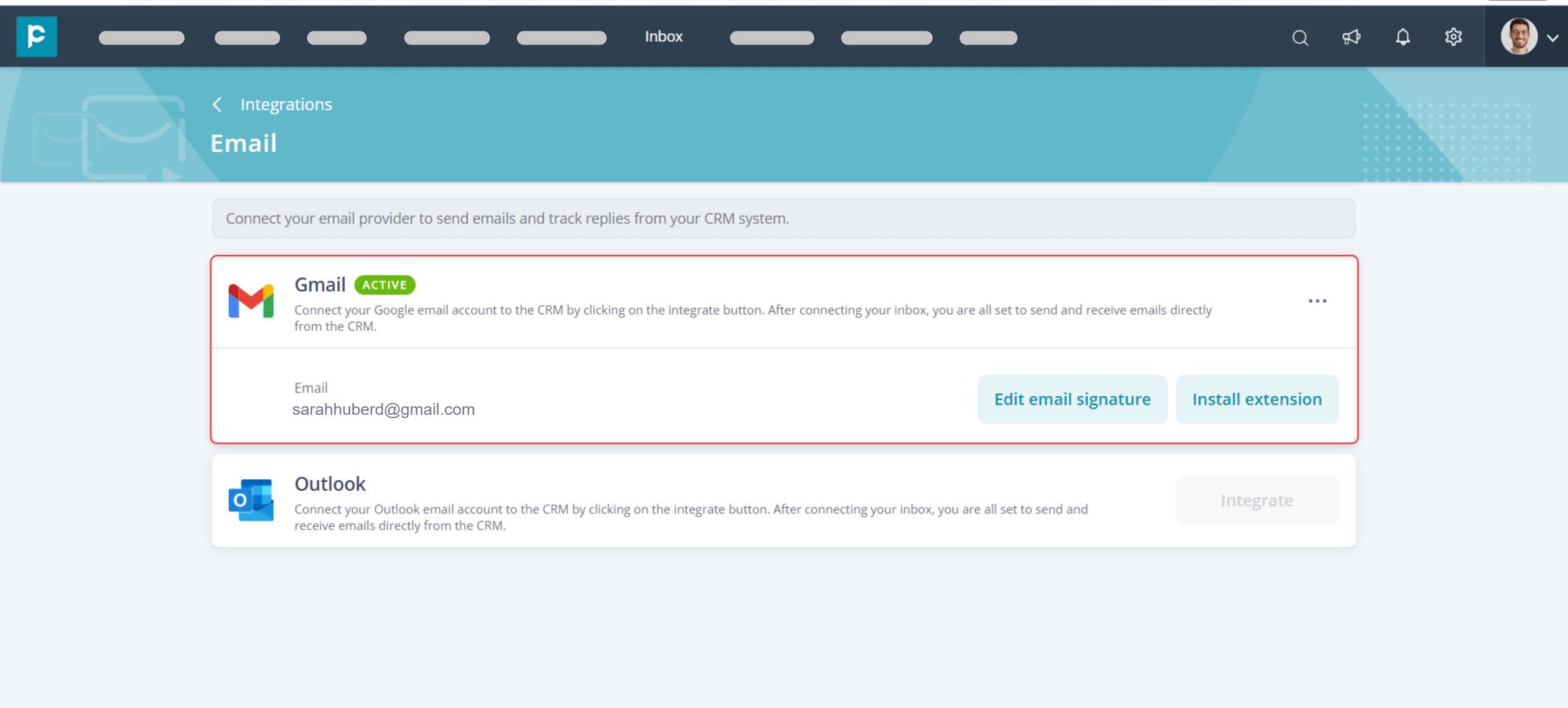The width and height of the screenshot is (1568, 708).
Task: Click the Gmail logo icon
Action: pyautogui.click(x=251, y=300)
